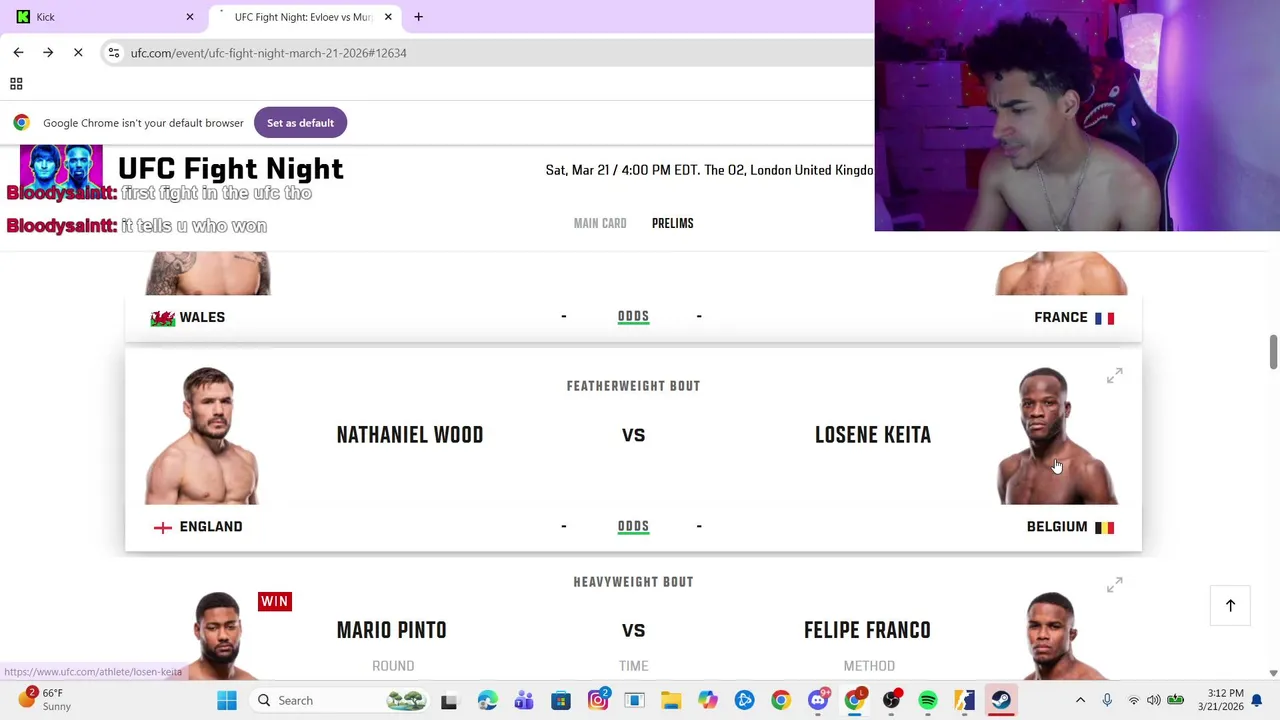Set Chrome as default browser

300,123
